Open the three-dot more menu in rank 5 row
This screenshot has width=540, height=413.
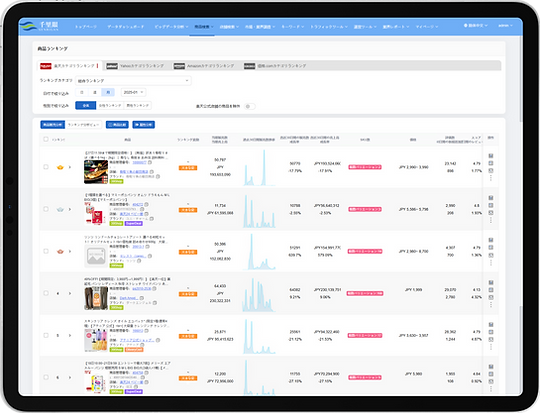491,347
